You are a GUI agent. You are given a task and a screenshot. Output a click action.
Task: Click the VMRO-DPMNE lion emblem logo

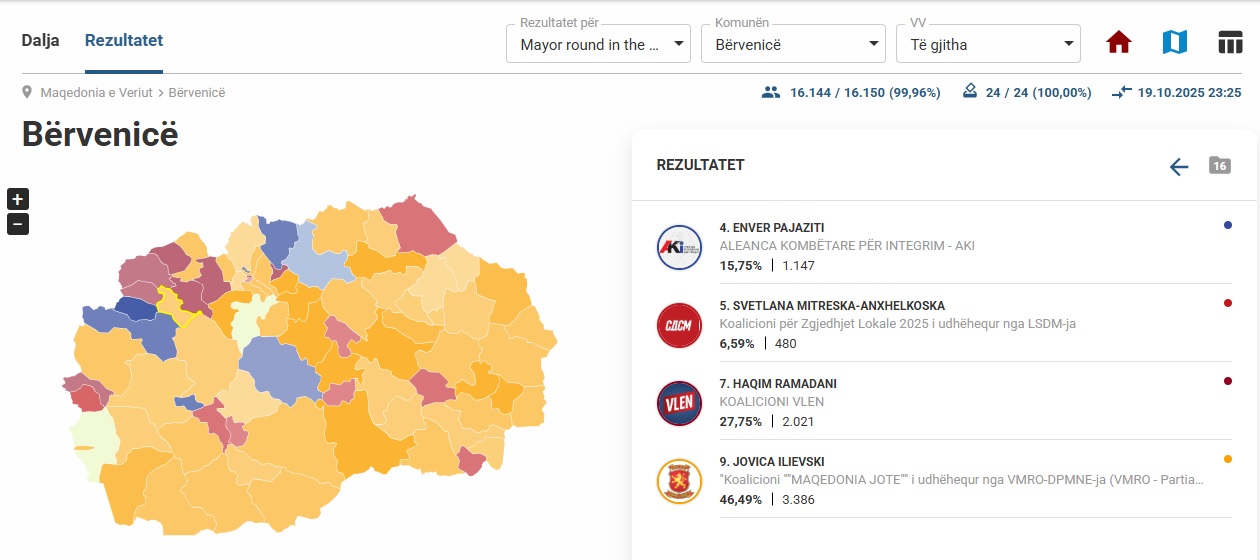click(680, 481)
